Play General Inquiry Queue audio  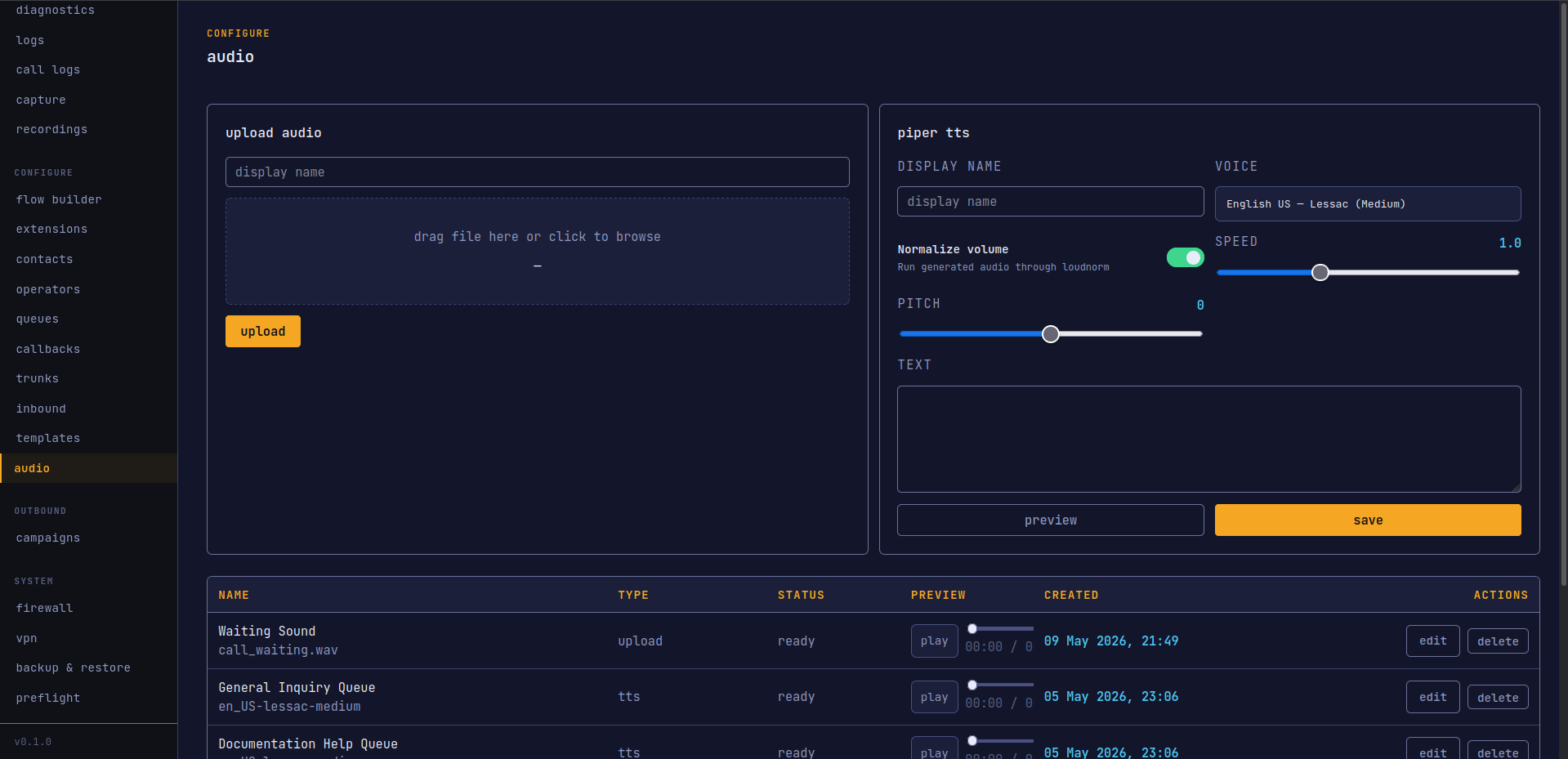pos(934,697)
